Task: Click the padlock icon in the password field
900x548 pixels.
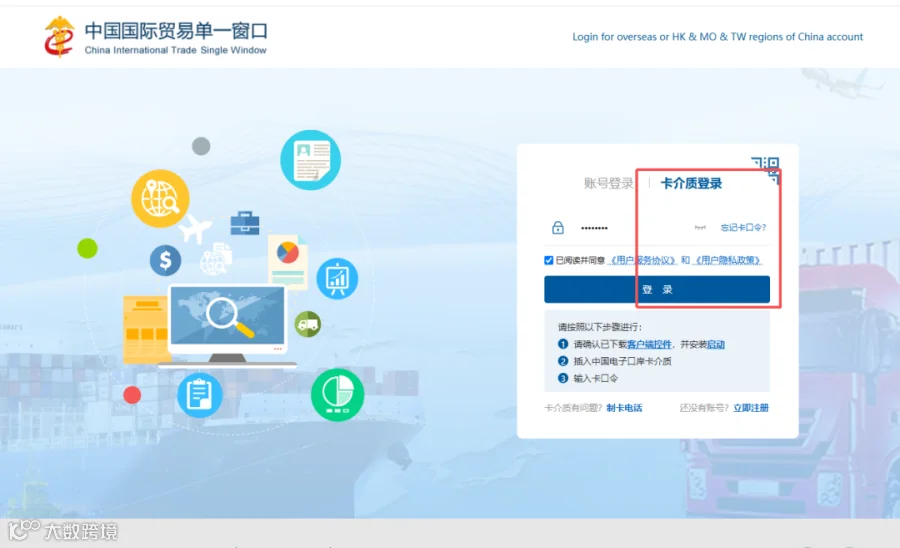Action: click(x=557, y=227)
